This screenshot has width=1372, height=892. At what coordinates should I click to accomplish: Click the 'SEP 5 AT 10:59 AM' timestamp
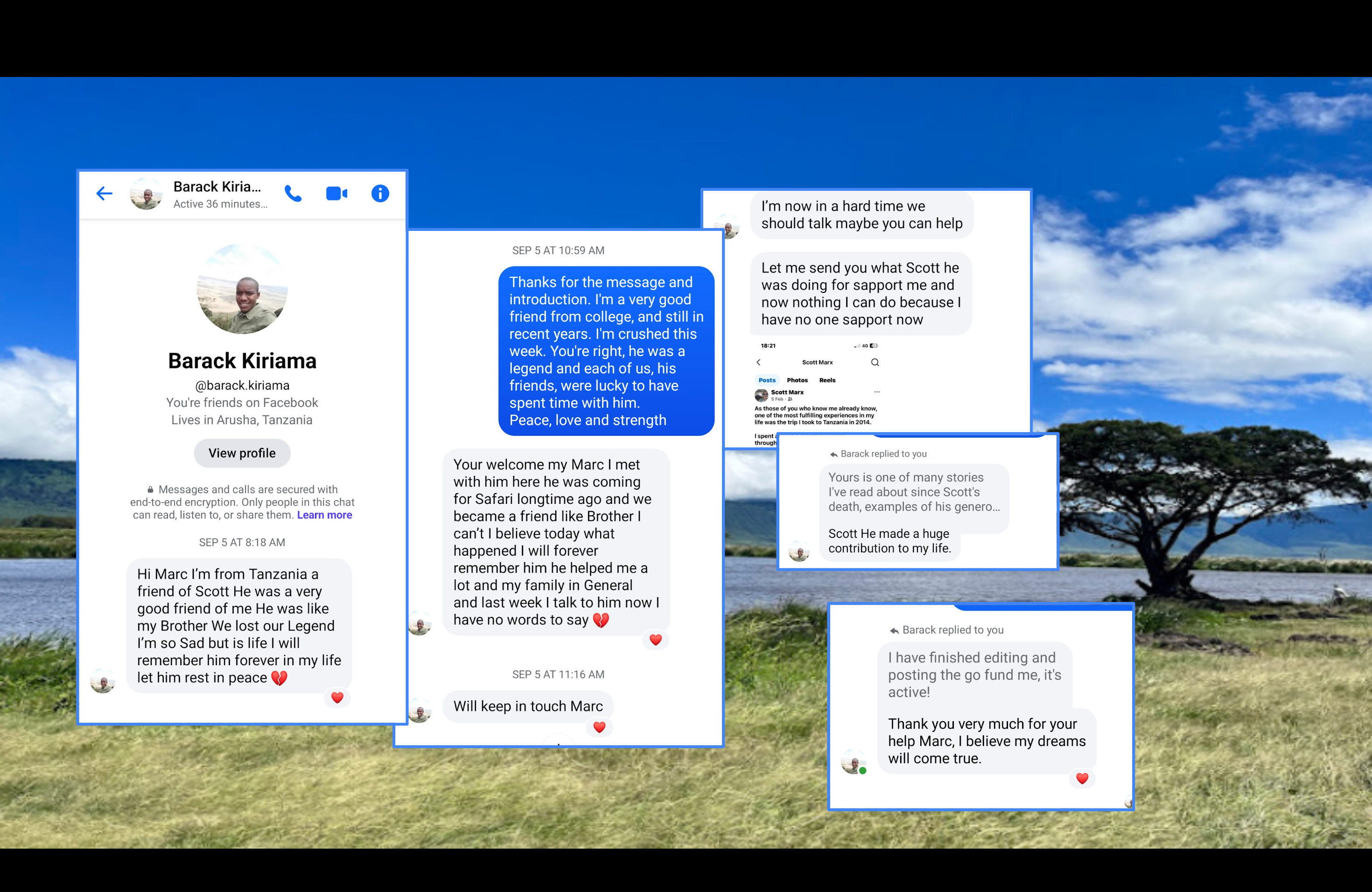558,251
